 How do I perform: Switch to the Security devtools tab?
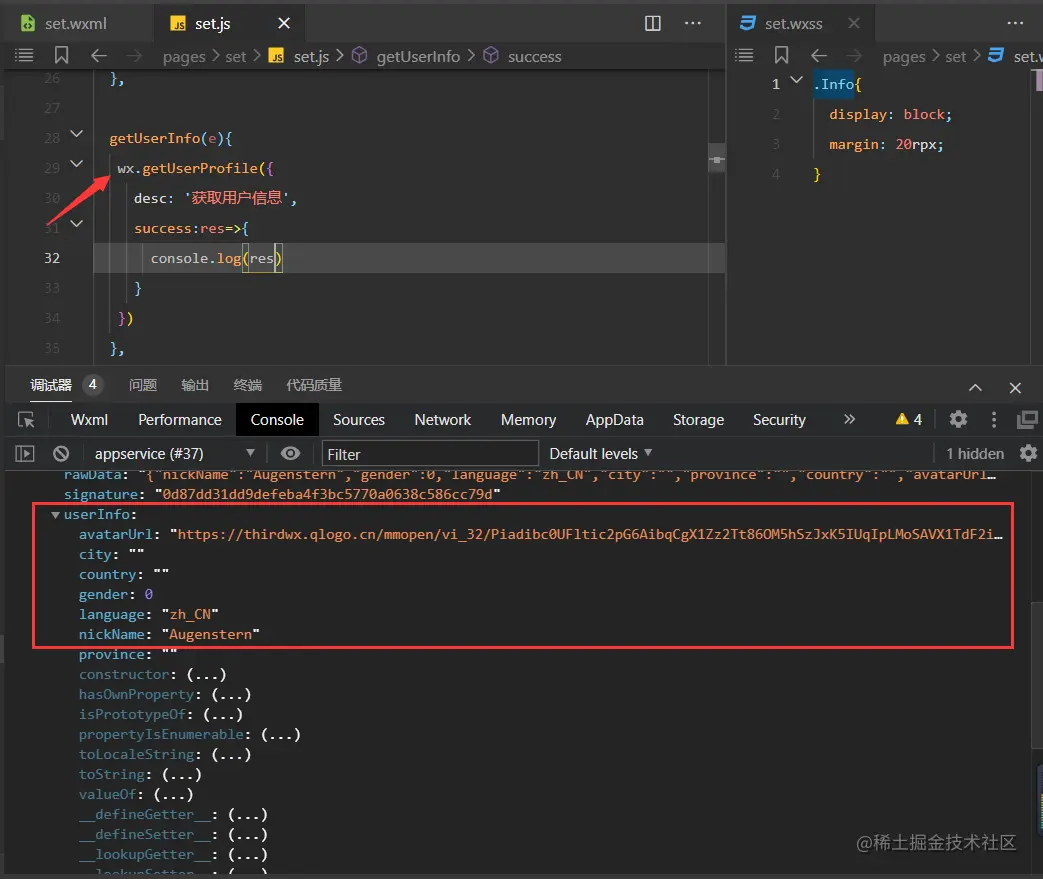click(779, 420)
